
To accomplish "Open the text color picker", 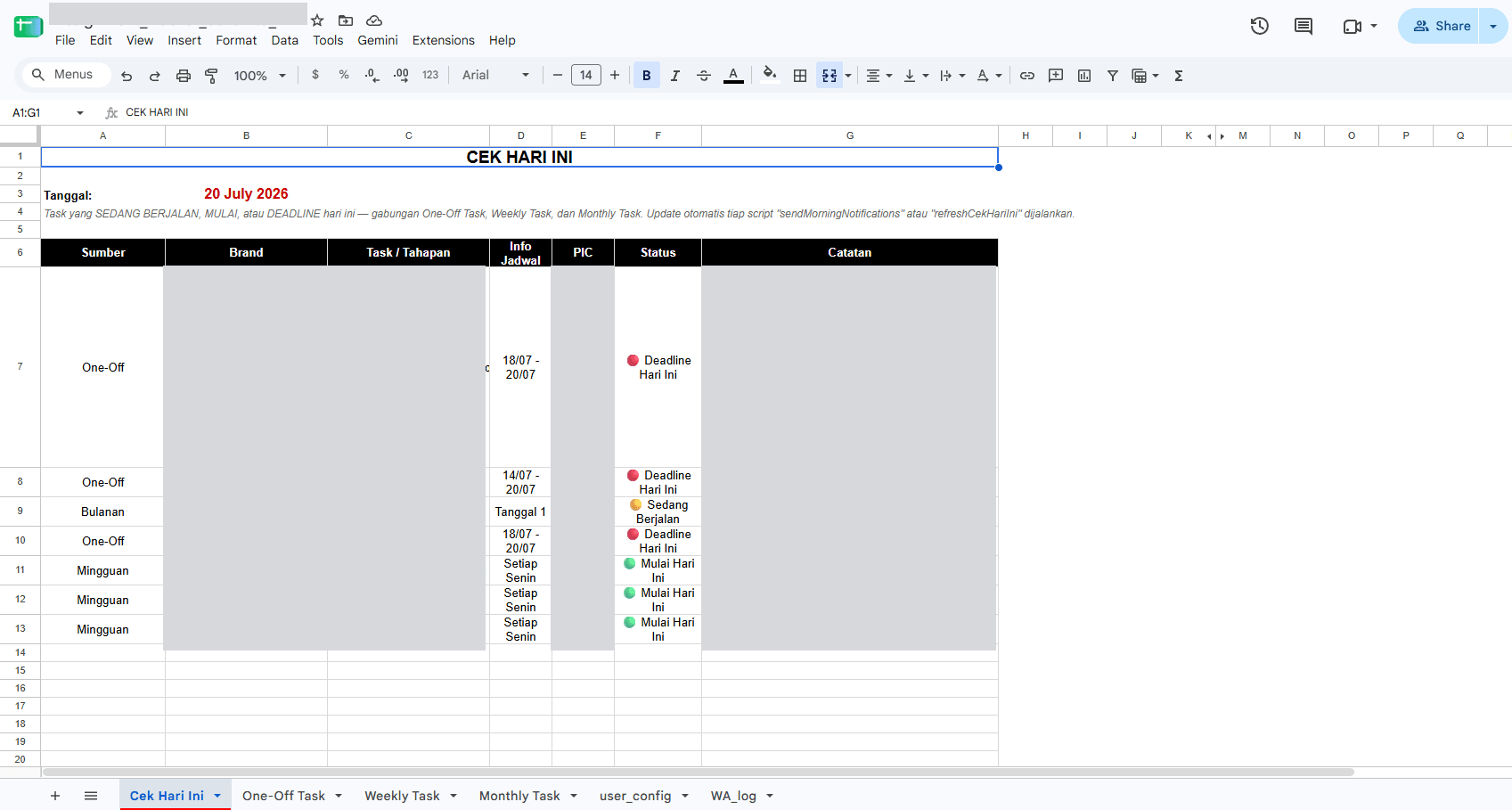I will pyautogui.click(x=733, y=76).
